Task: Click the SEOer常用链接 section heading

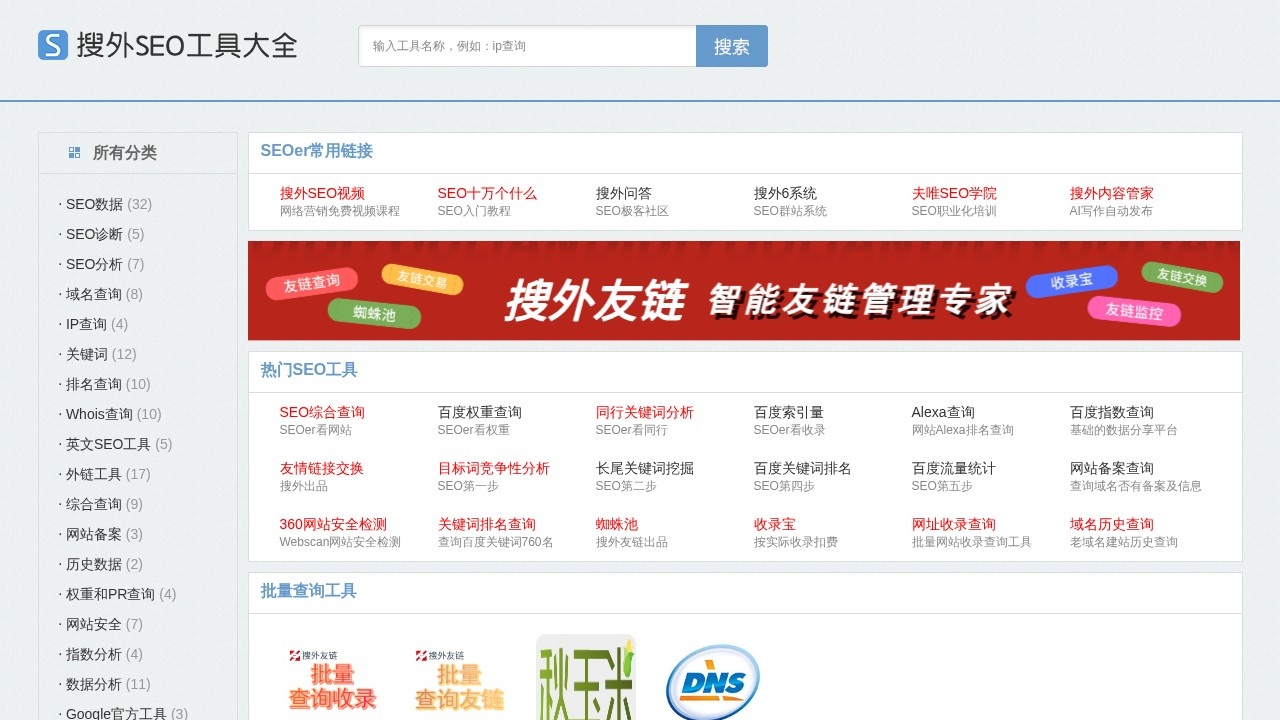Action: coord(317,151)
